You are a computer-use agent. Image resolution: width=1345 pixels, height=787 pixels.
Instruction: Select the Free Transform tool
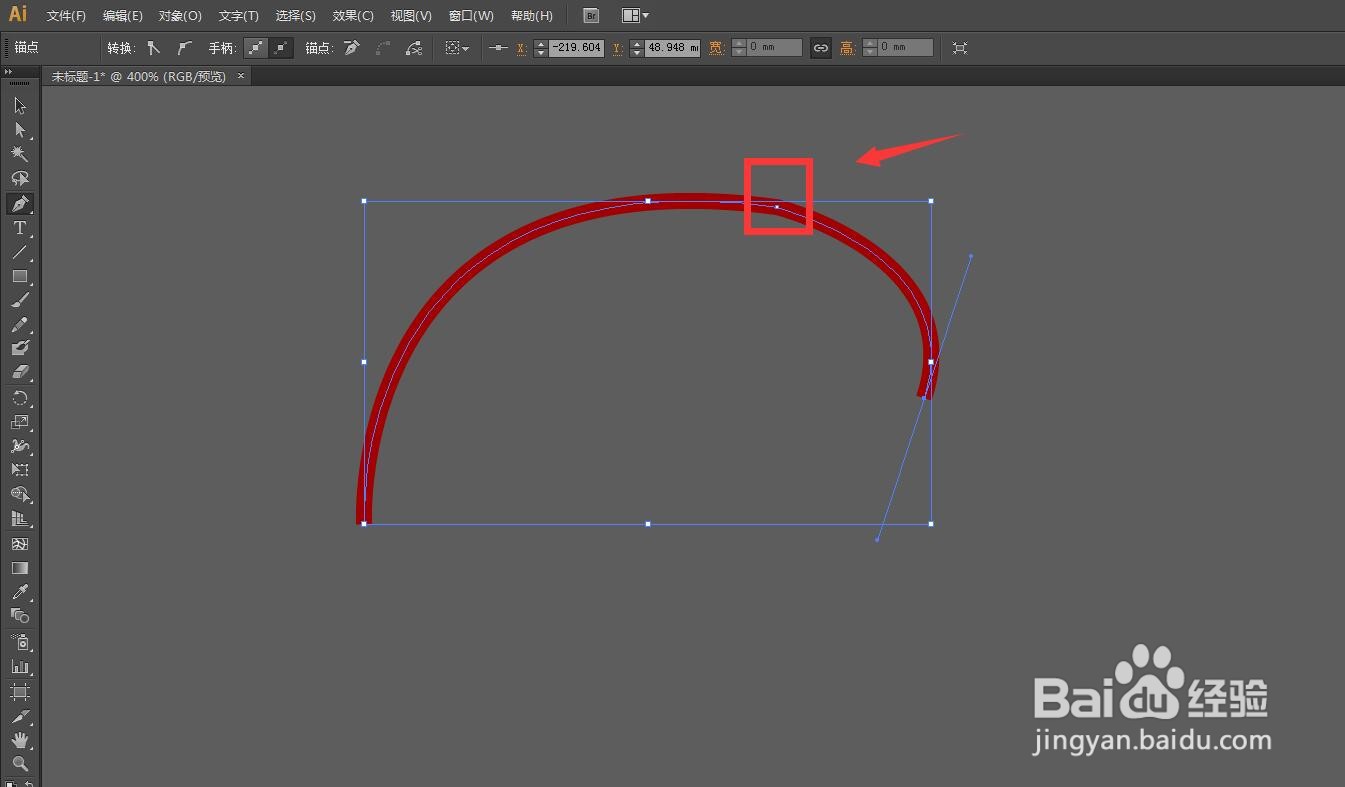tap(20, 470)
